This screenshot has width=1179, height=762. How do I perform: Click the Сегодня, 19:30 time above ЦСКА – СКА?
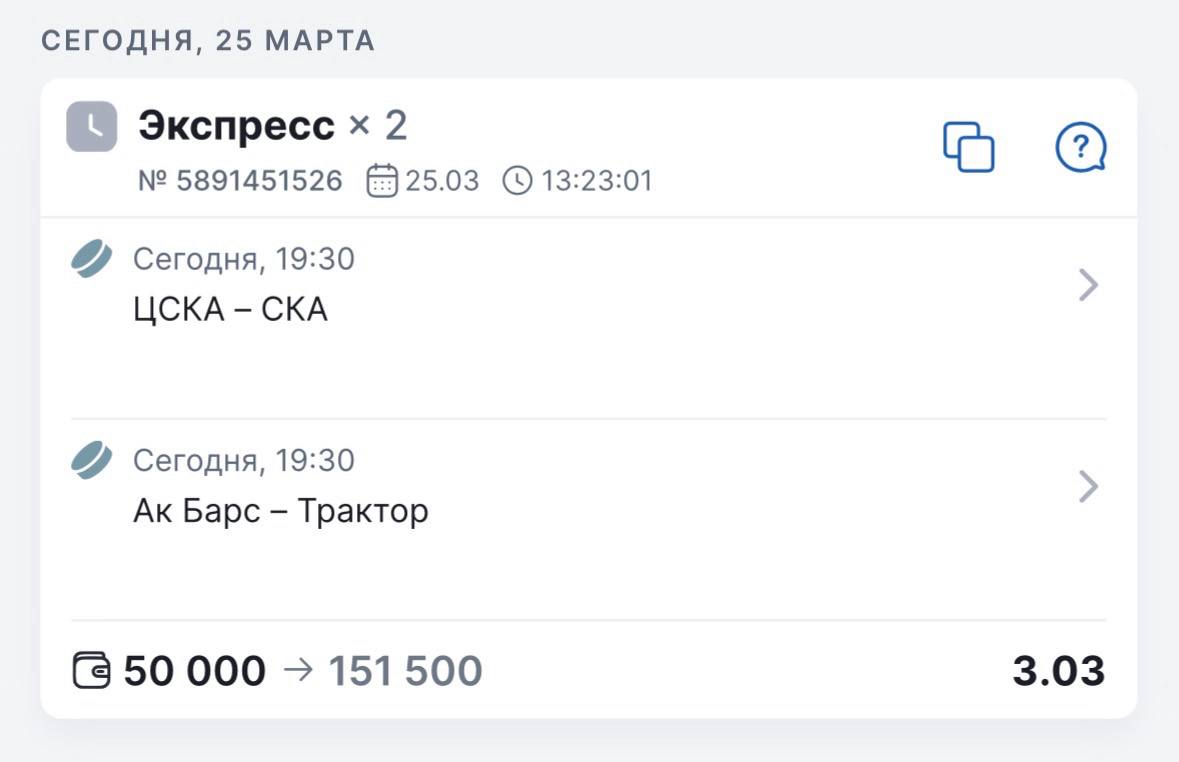[x=243, y=260]
